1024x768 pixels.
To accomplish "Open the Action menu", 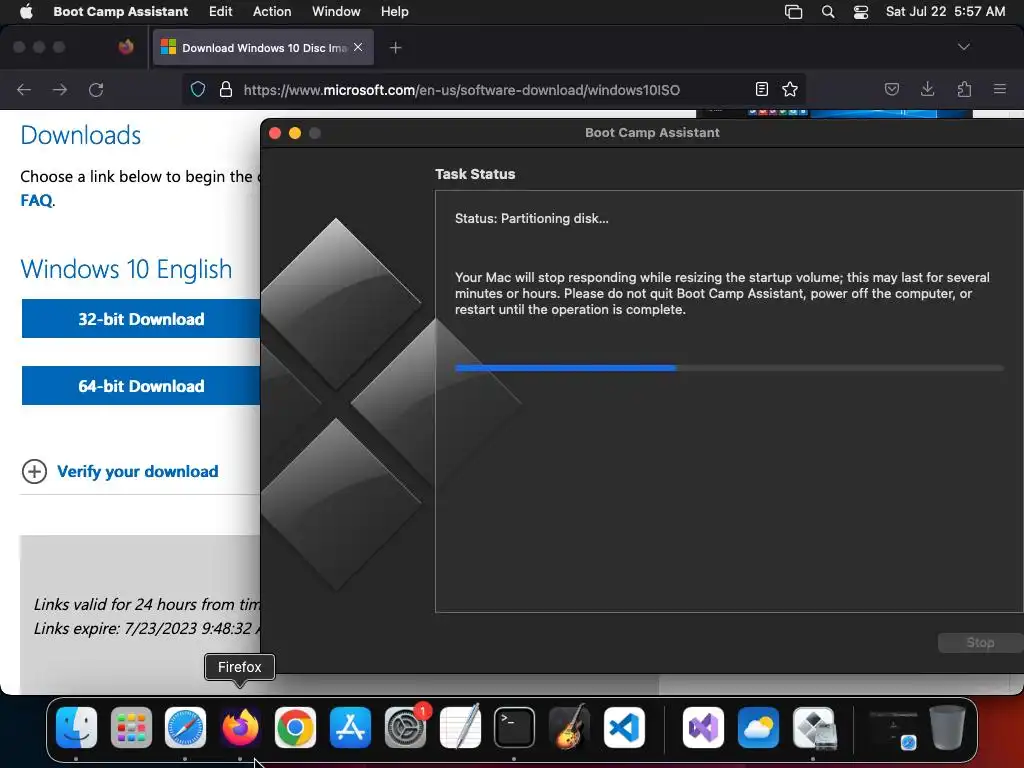I will tap(272, 11).
